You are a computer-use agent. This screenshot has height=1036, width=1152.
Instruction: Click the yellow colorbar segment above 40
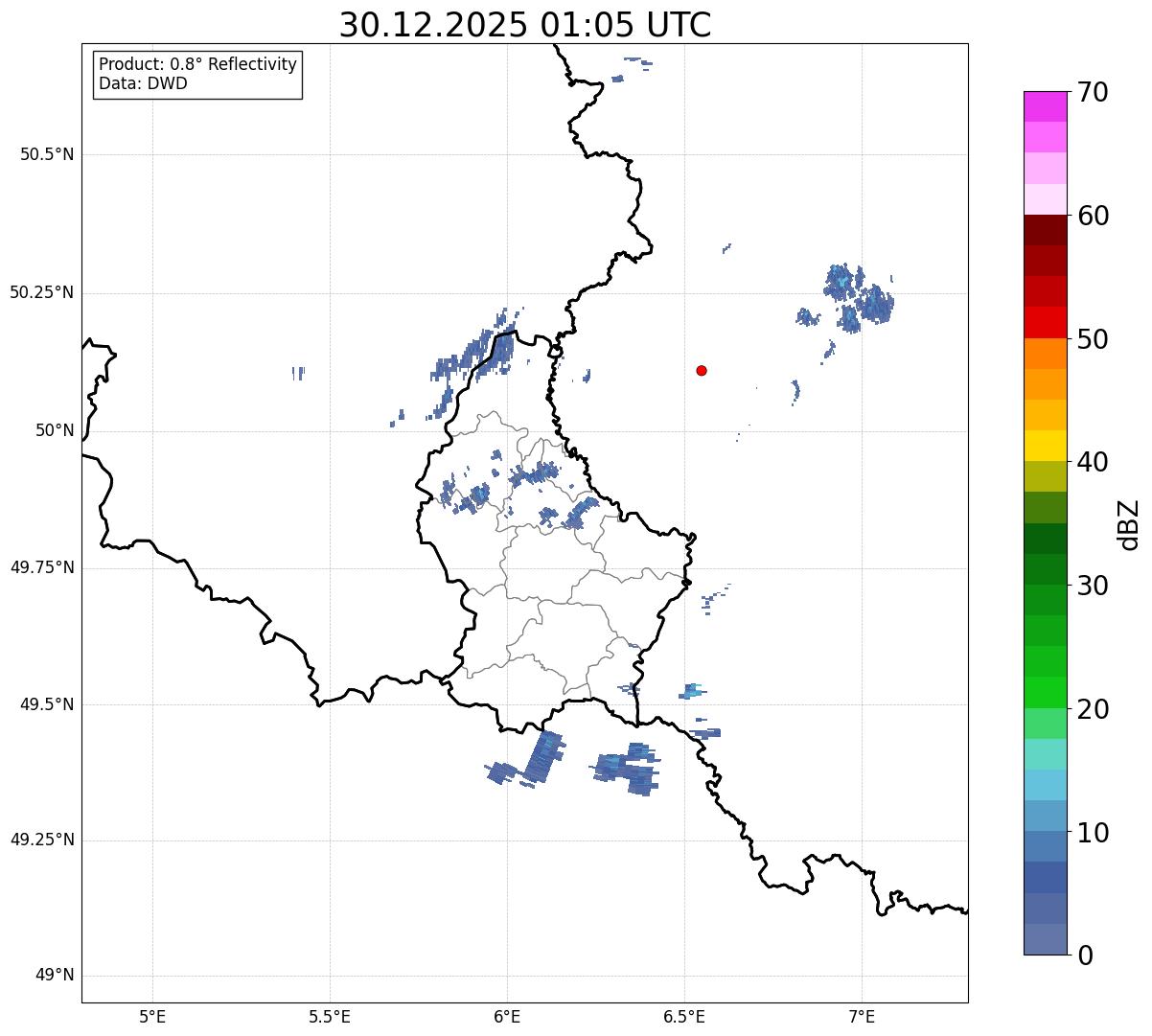[1045, 446]
